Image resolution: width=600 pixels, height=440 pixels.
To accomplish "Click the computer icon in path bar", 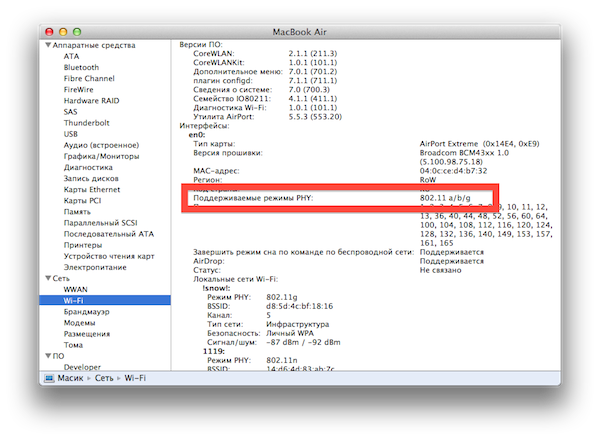I will pos(49,378).
